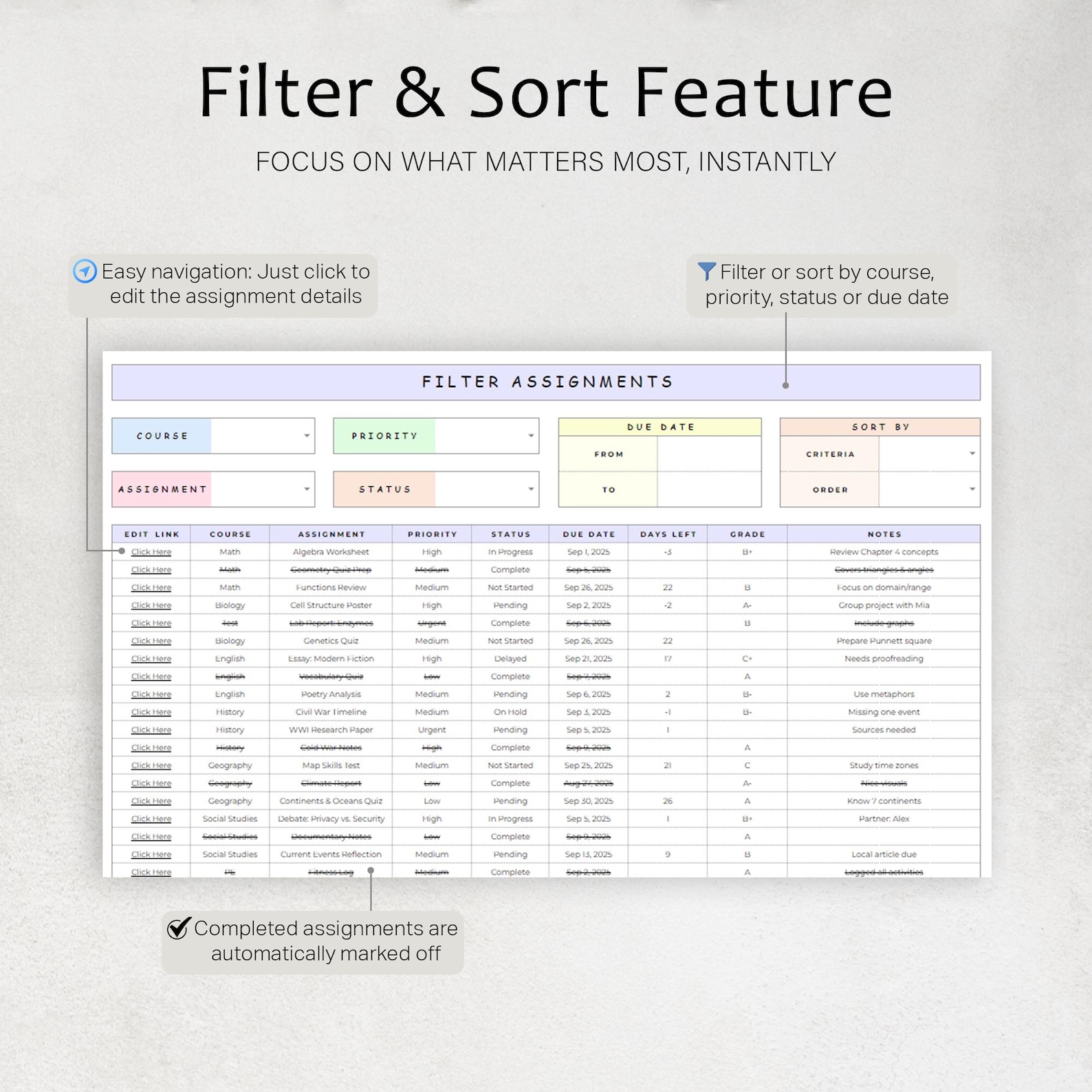The width and height of the screenshot is (1092, 1092).
Task: Open Click Here link for Algebra Worksheet
Action: point(151,552)
